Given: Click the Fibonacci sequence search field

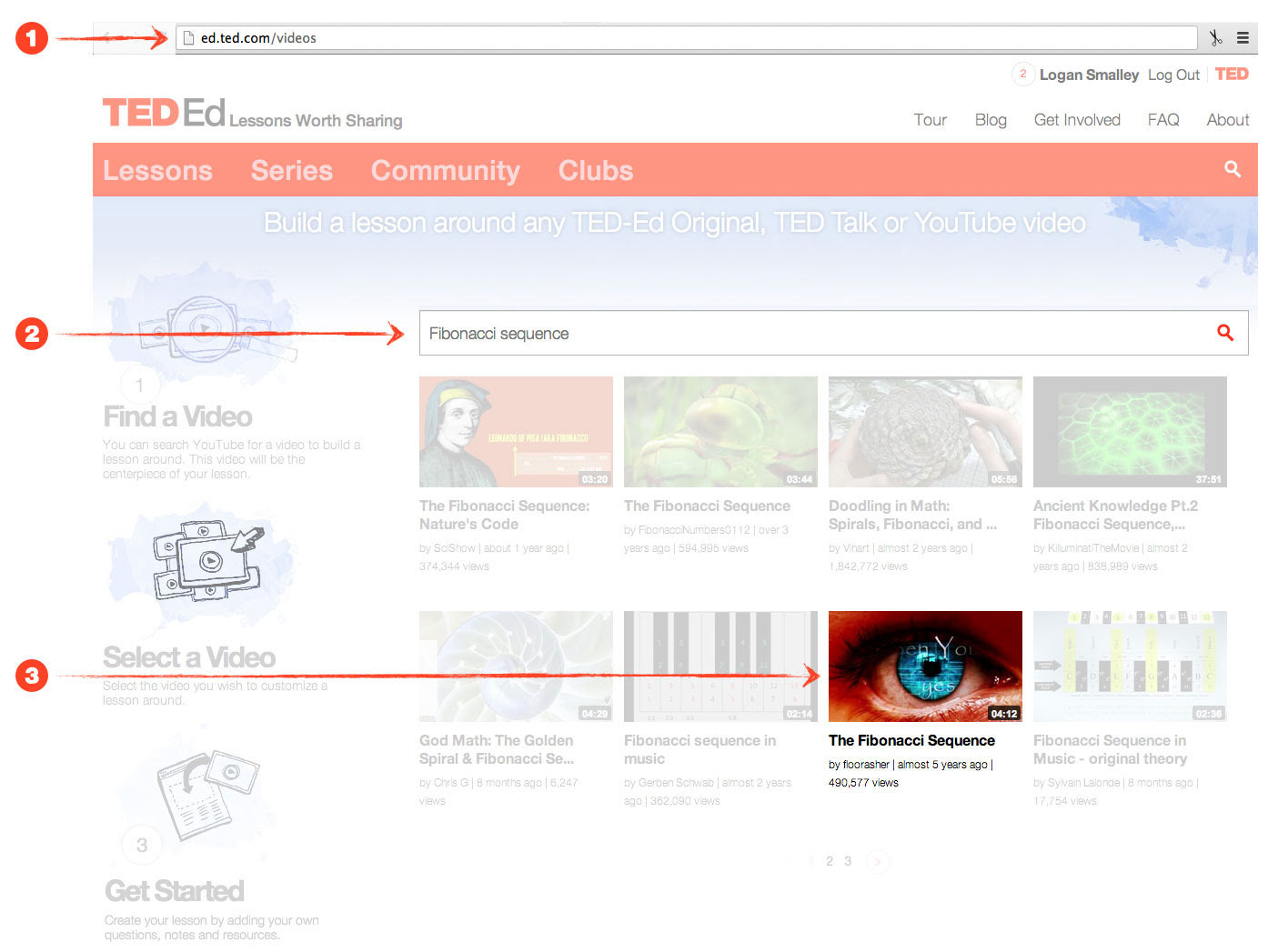Looking at the screenshot, I should pyautogui.click(x=810, y=334).
